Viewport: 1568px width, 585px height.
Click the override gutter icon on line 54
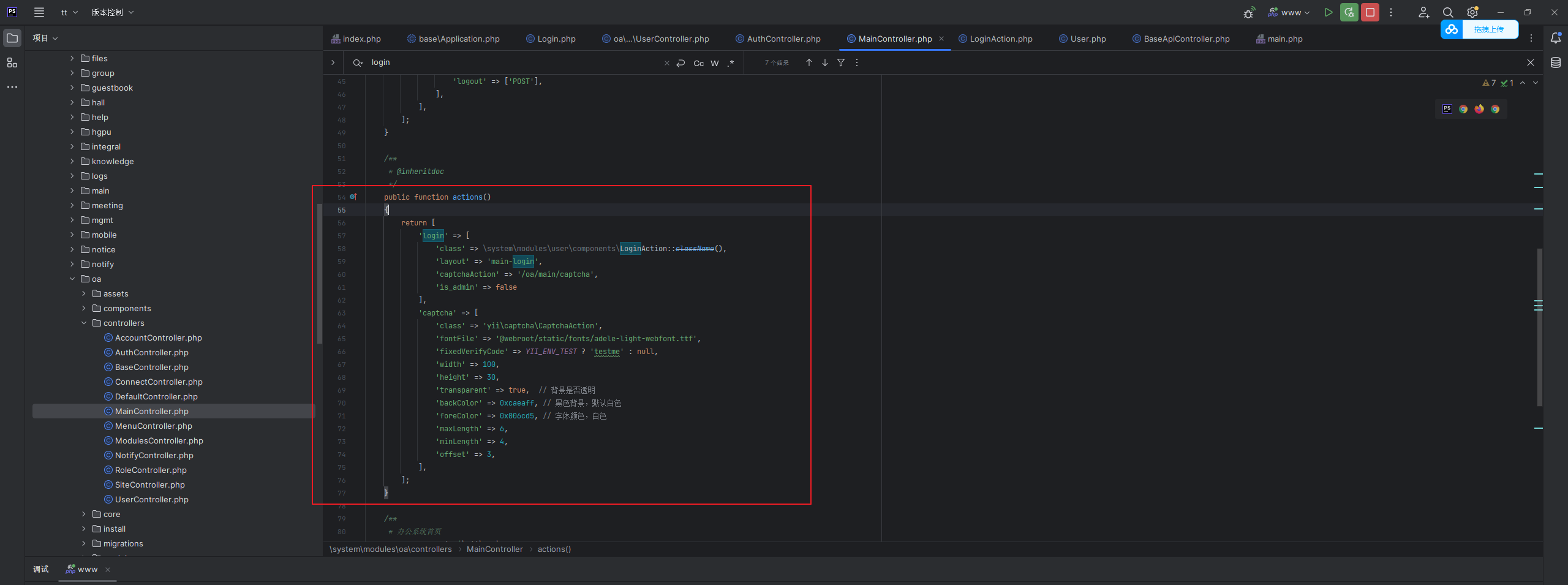[353, 197]
